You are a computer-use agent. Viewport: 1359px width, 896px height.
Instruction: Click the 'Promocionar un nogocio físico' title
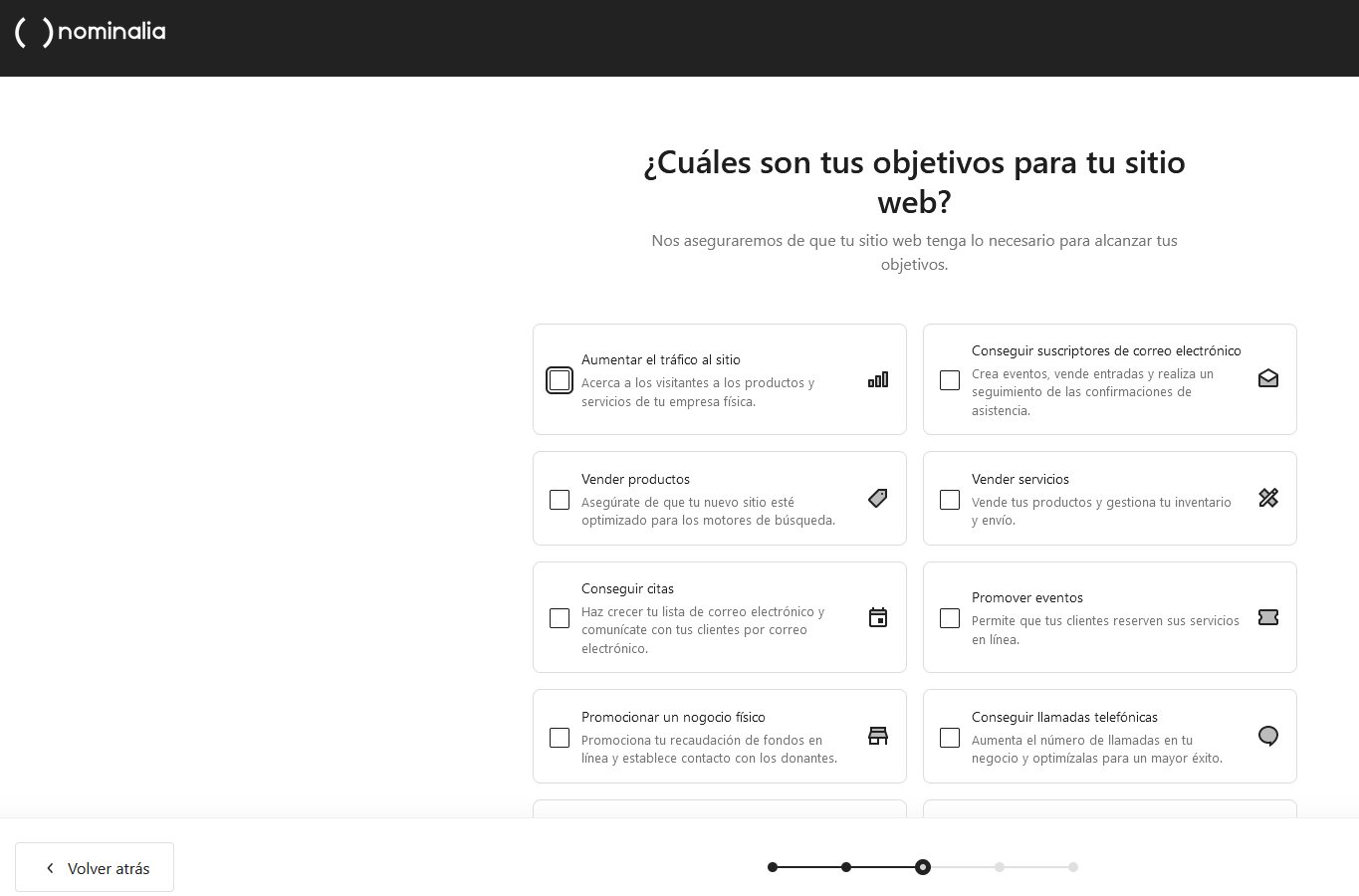(x=673, y=717)
